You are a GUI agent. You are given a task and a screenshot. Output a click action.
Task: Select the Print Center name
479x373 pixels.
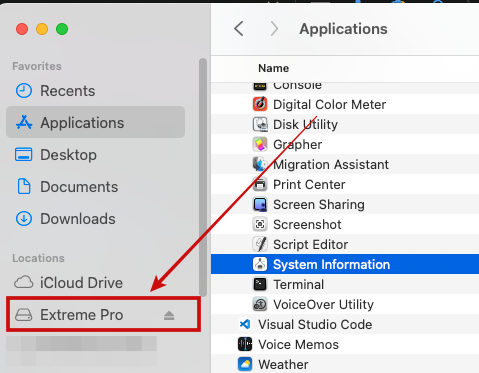point(309,185)
